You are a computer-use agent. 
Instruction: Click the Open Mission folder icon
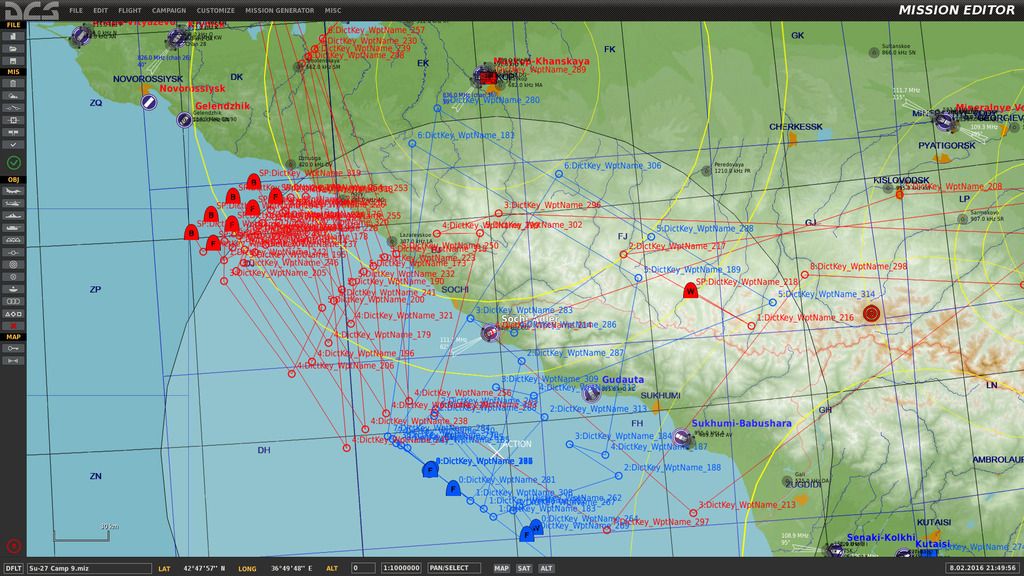coord(13,47)
